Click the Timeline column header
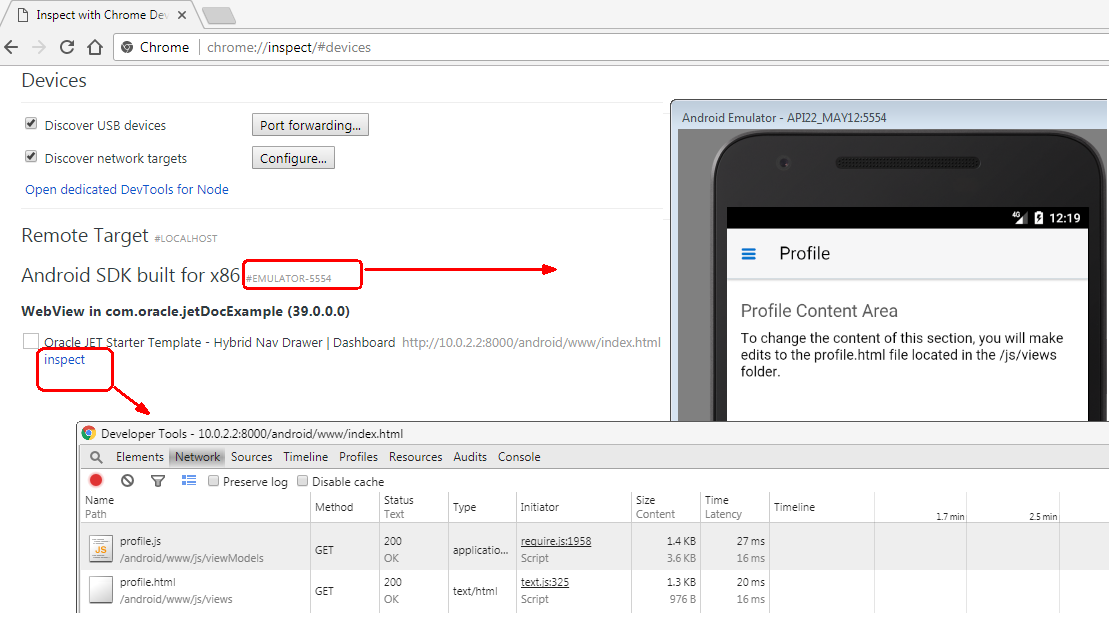This screenshot has height=618, width=1109. pos(794,507)
